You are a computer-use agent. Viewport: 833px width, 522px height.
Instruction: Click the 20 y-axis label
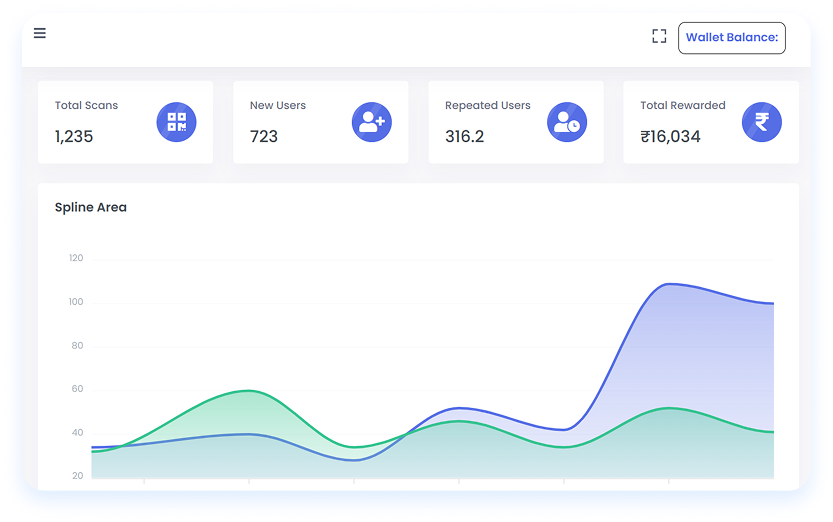(77, 476)
